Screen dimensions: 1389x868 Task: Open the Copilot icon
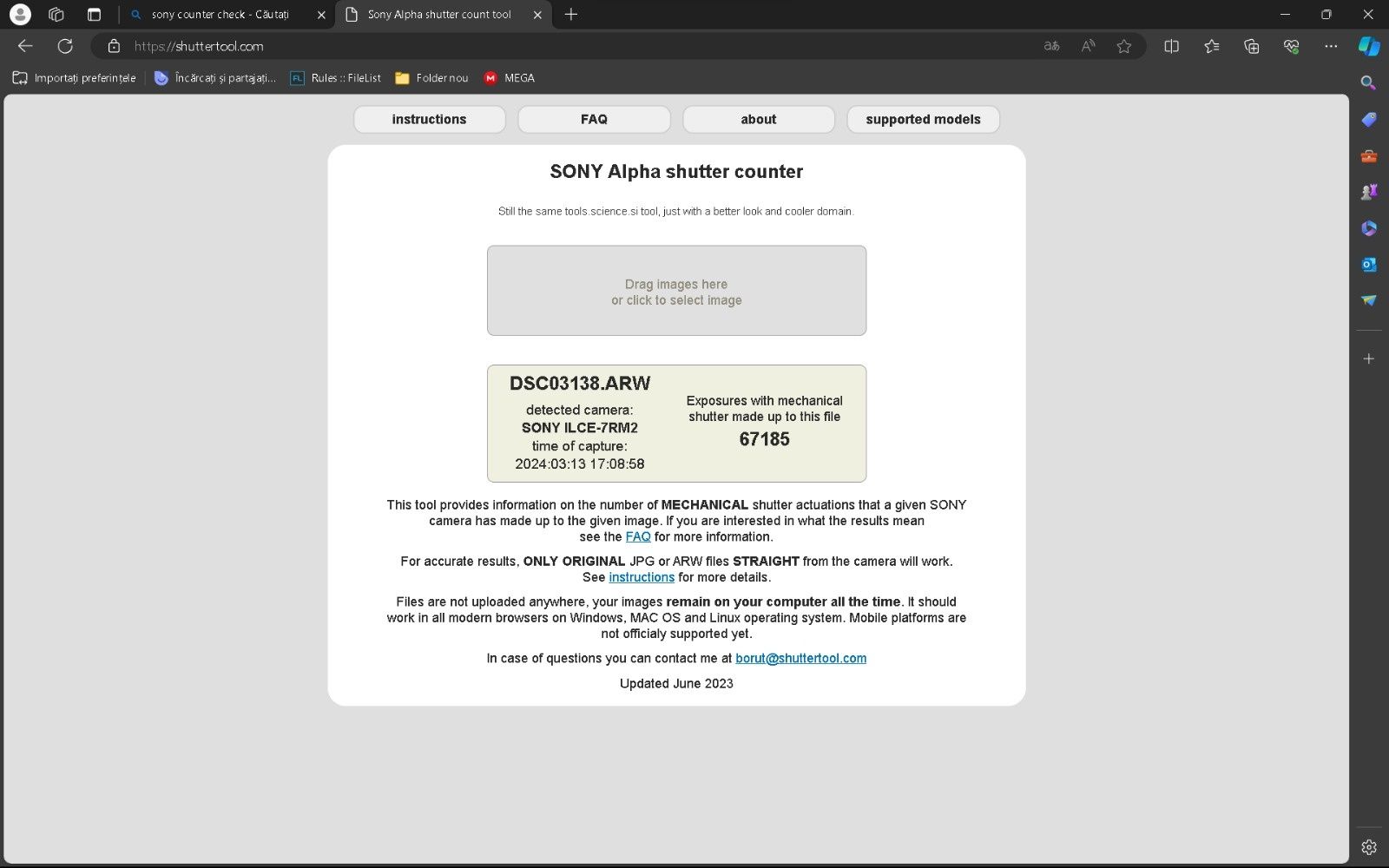click(x=1369, y=46)
